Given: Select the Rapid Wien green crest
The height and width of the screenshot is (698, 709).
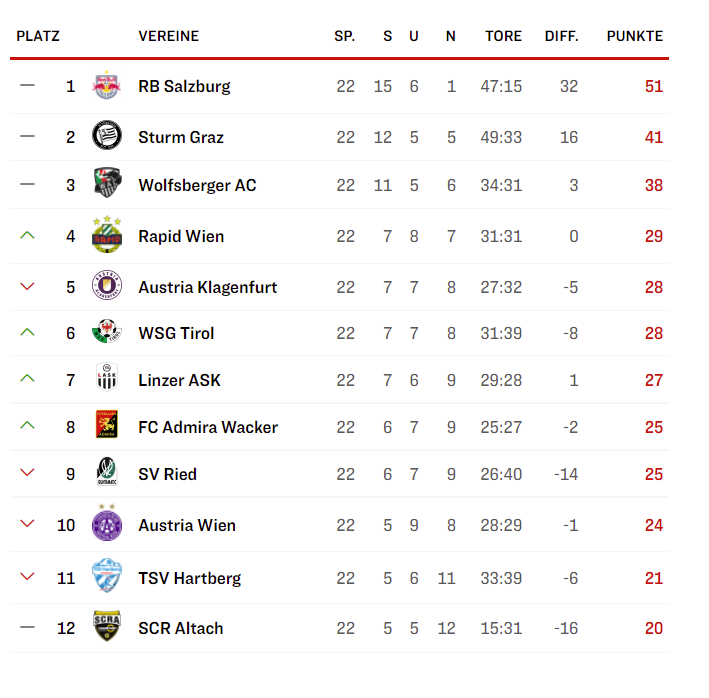Looking at the screenshot, I should (x=107, y=234).
